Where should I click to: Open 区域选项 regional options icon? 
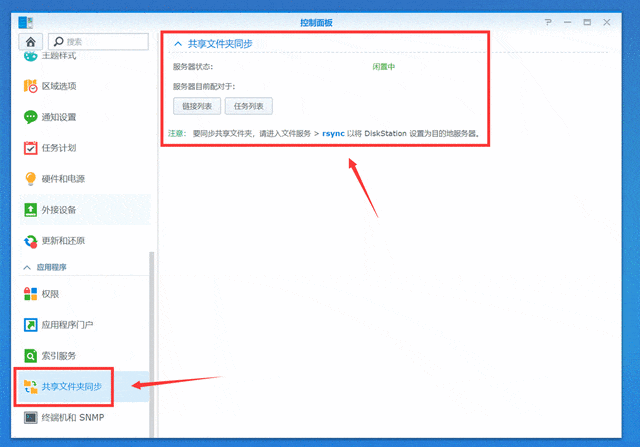(31, 86)
